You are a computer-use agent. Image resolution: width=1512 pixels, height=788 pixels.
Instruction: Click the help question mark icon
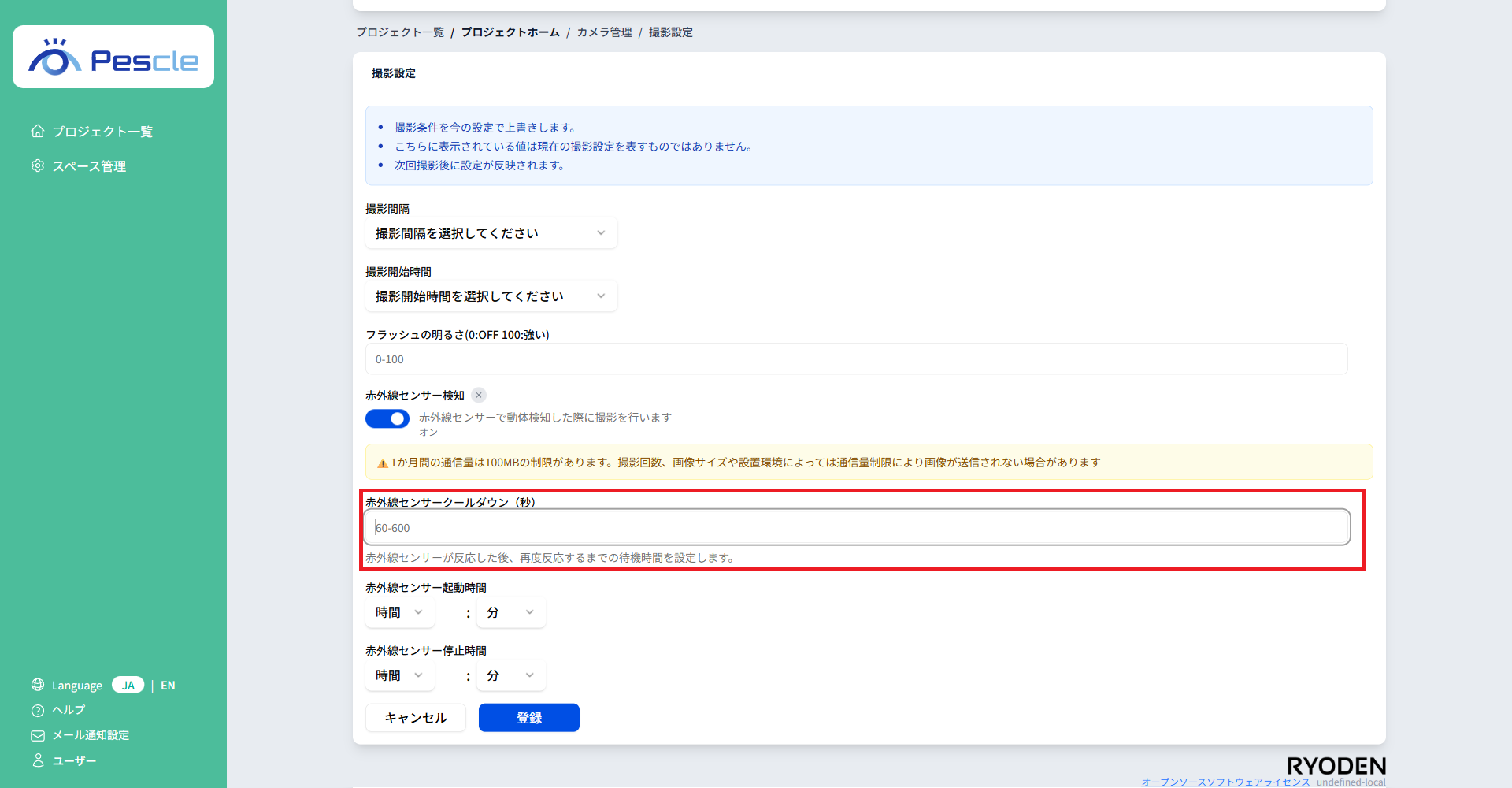[x=38, y=710]
